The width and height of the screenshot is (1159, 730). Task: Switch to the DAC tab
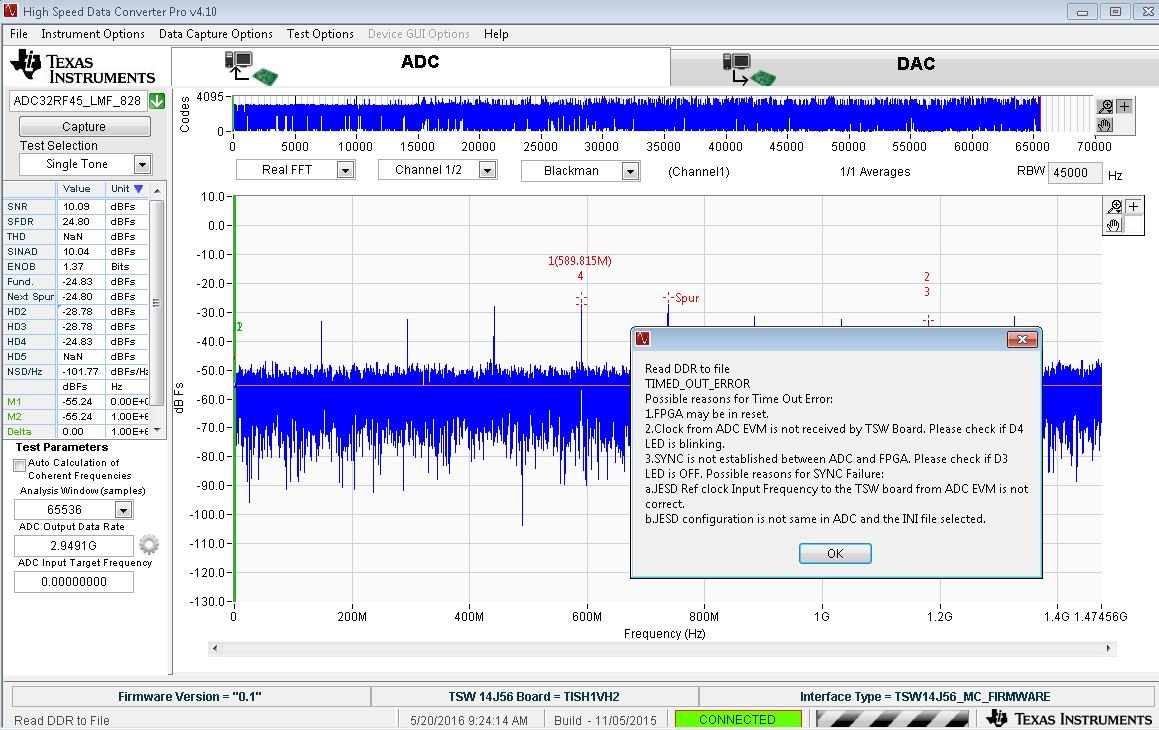pyautogui.click(x=914, y=68)
